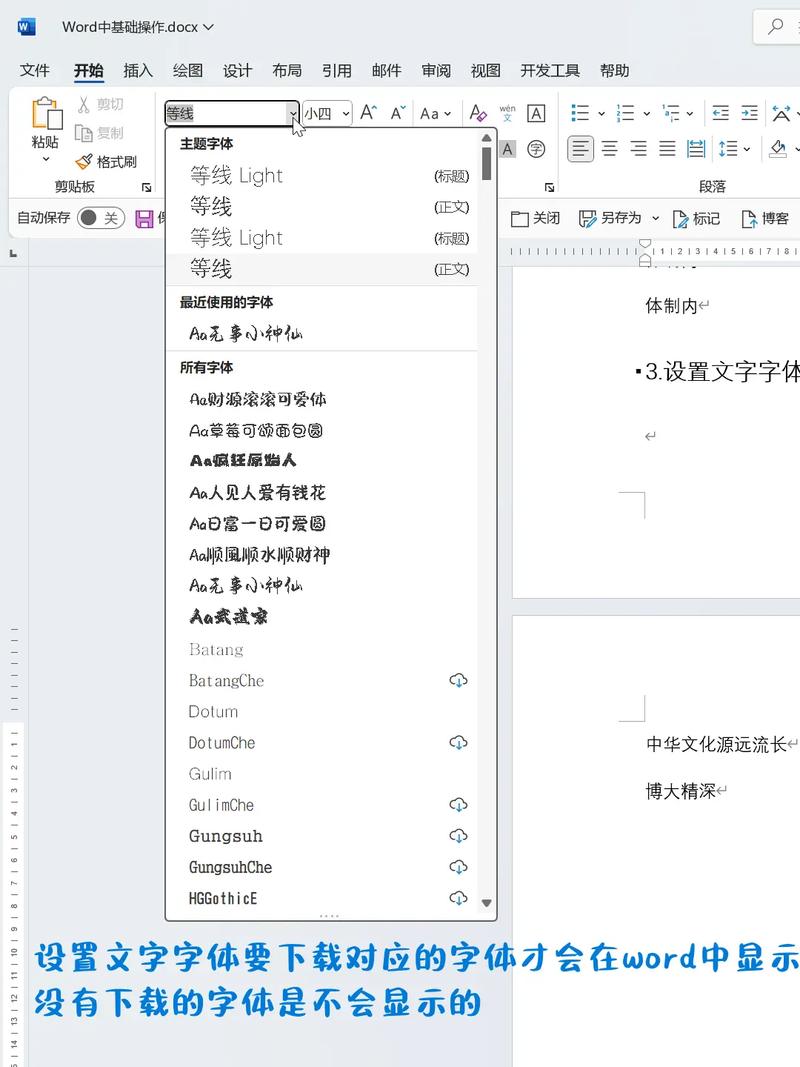
Task: Select the Format Painter tool
Action: click(112, 162)
